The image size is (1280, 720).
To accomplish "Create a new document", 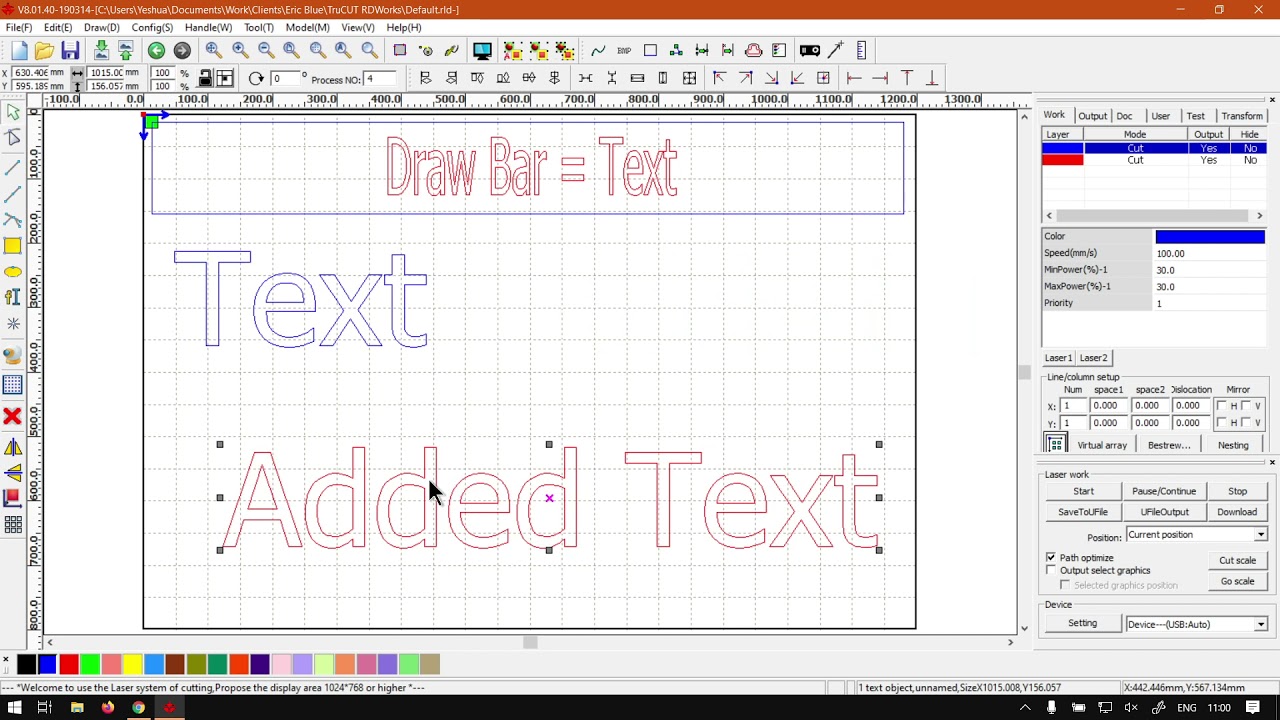I will pyautogui.click(x=19, y=51).
